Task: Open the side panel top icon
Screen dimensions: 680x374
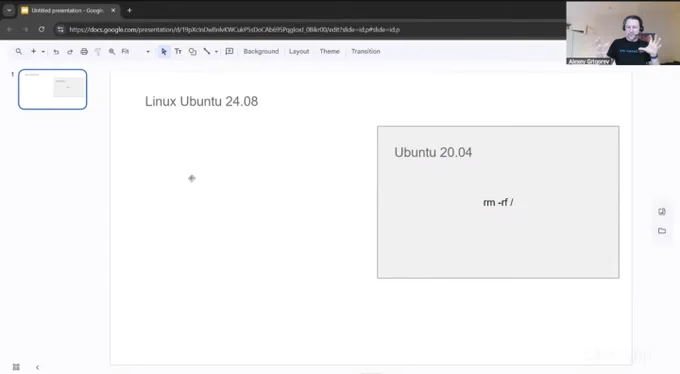Action: 662,212
